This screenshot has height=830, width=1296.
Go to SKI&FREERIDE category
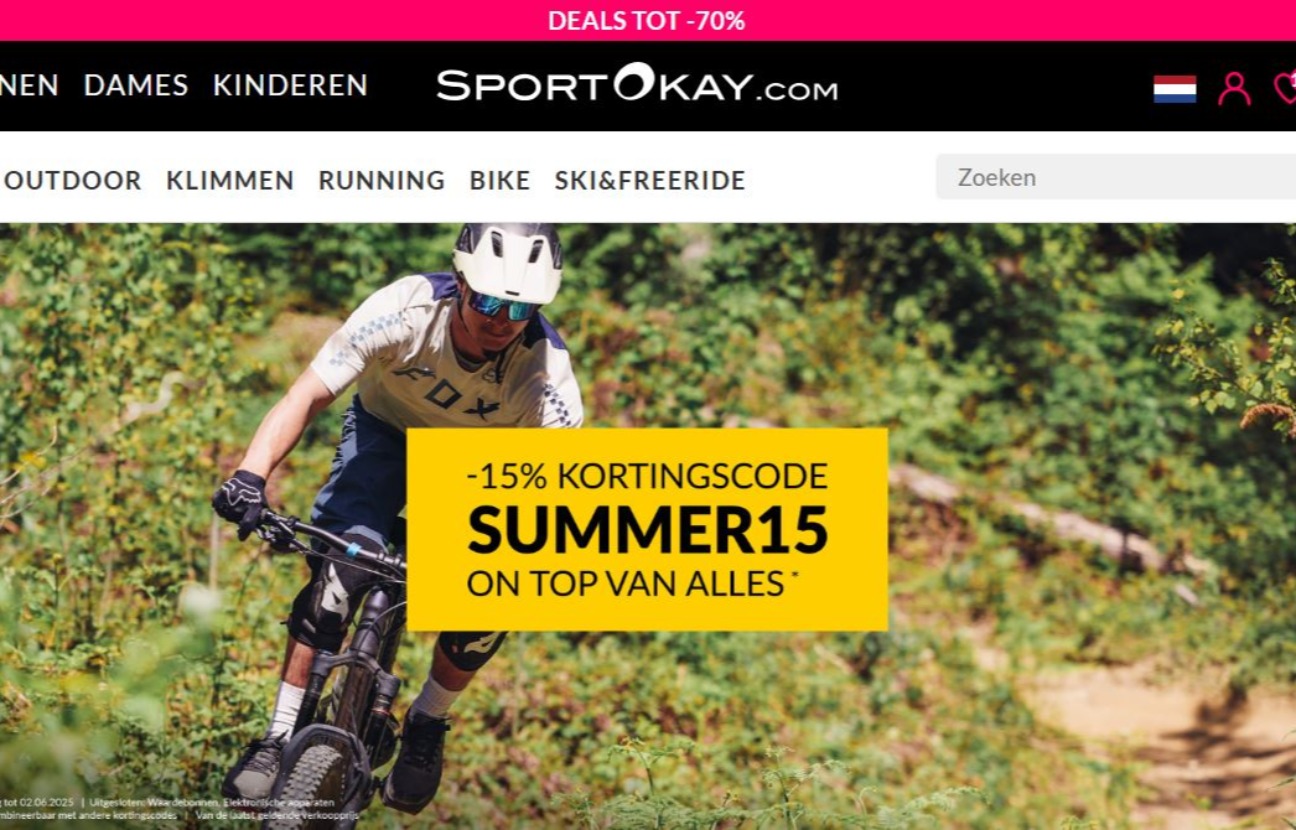[x=650, y=181]
